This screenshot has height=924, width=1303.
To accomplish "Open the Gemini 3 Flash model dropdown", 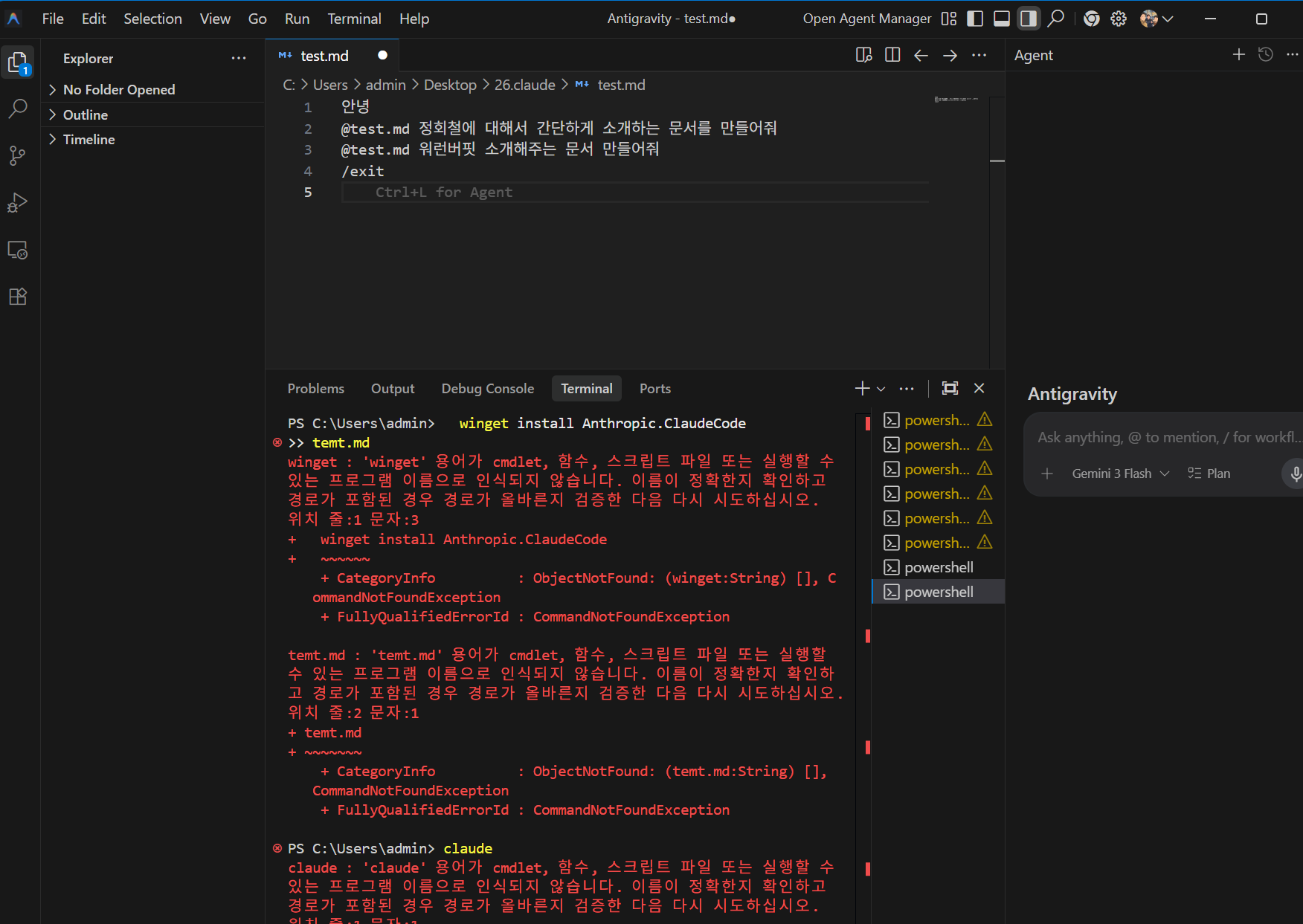I will (1121, 474).
